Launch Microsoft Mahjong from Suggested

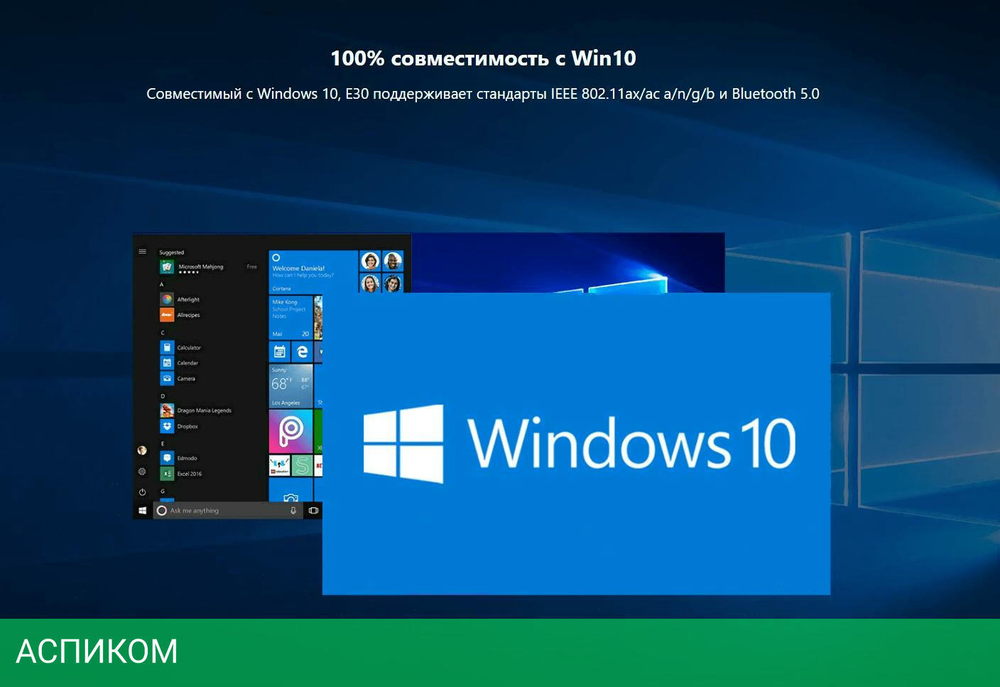191,268
